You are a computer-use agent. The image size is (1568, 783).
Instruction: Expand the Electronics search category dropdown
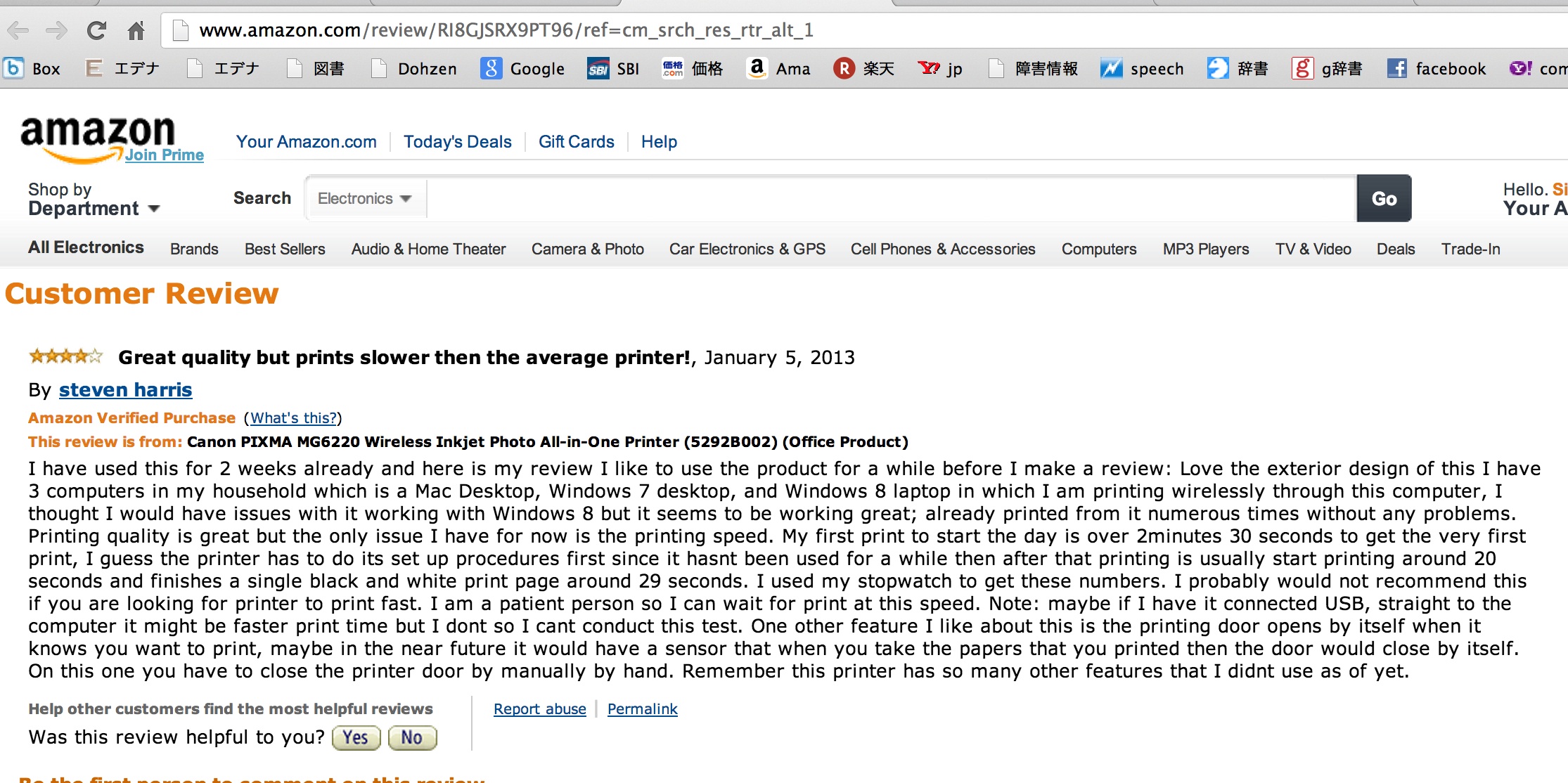coord(364,198)
